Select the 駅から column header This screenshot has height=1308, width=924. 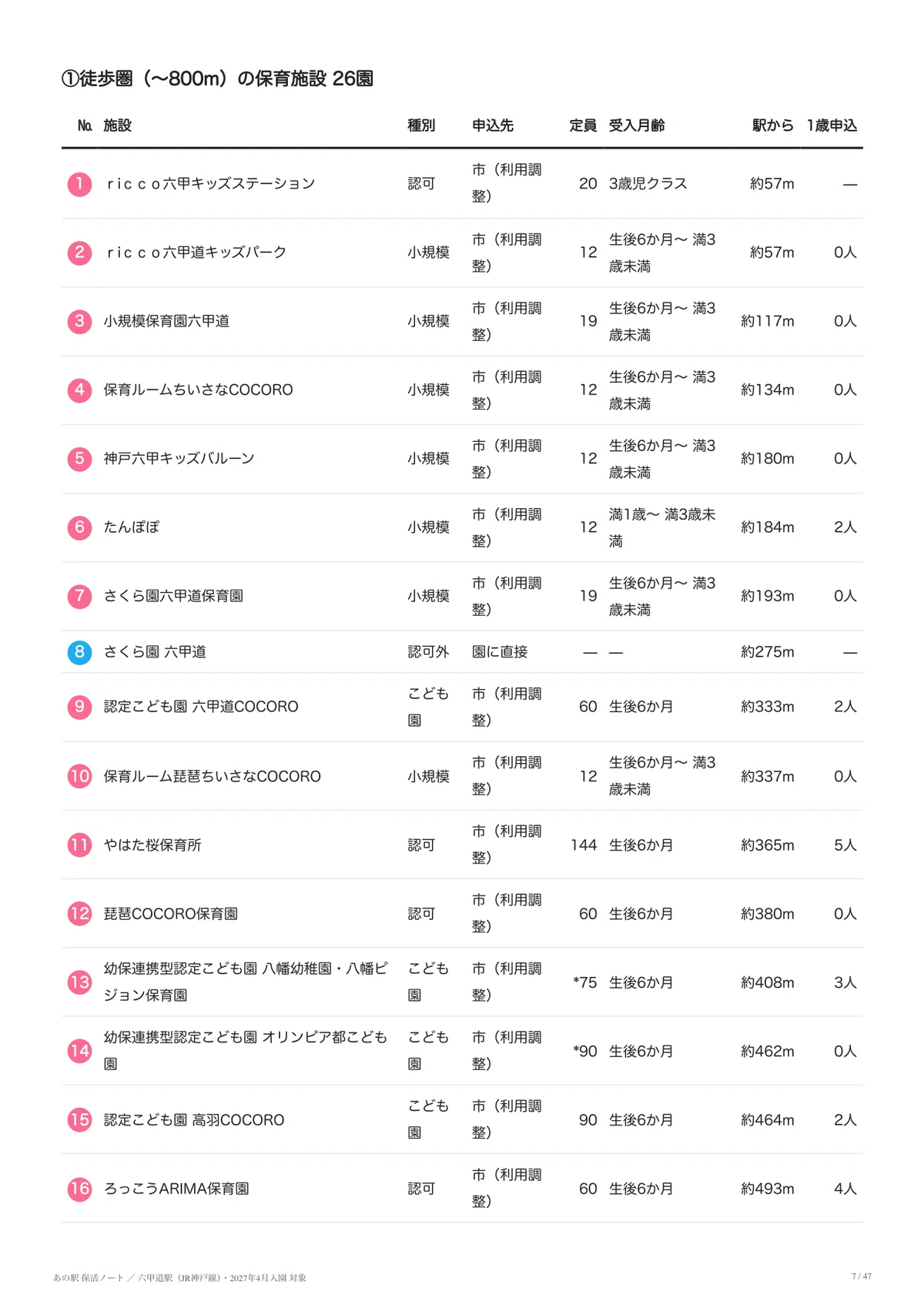(x=773, y=125)
